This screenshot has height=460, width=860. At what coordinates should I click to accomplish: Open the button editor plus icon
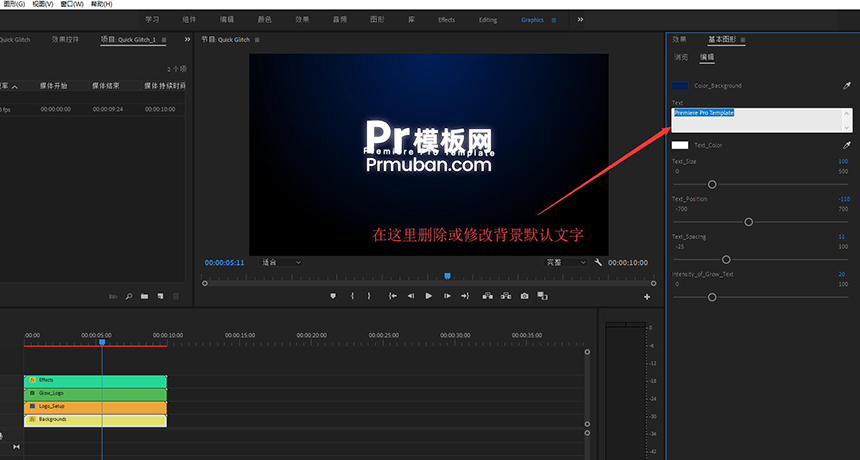[647, 297]
